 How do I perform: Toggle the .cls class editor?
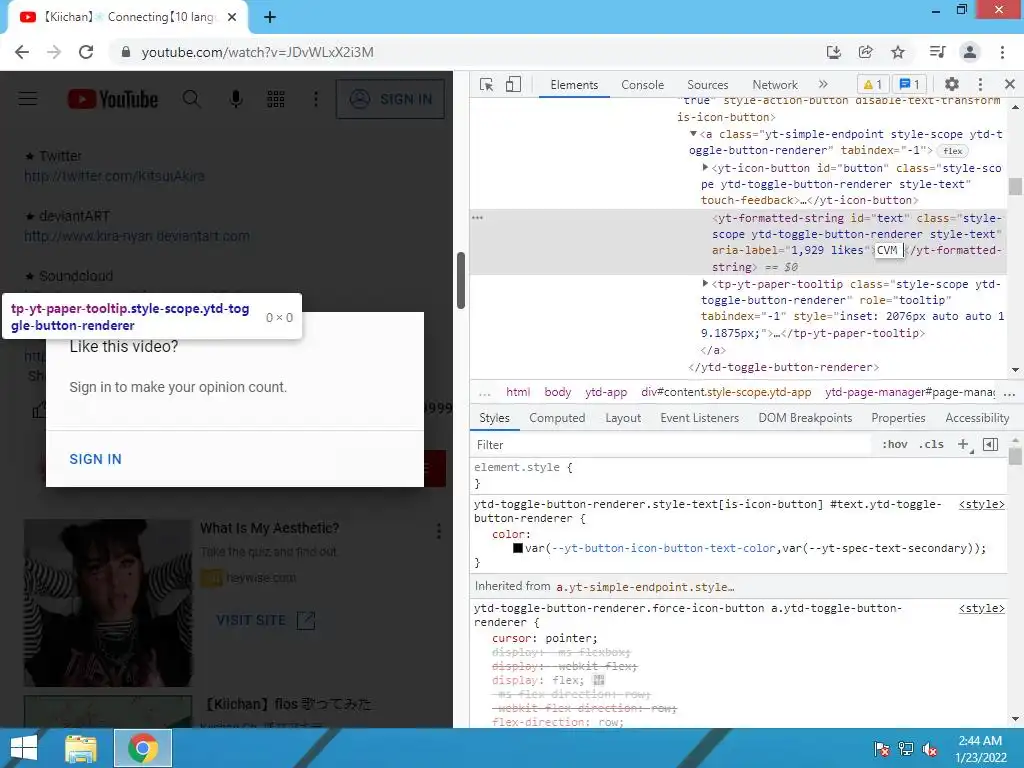pos(931,444)
